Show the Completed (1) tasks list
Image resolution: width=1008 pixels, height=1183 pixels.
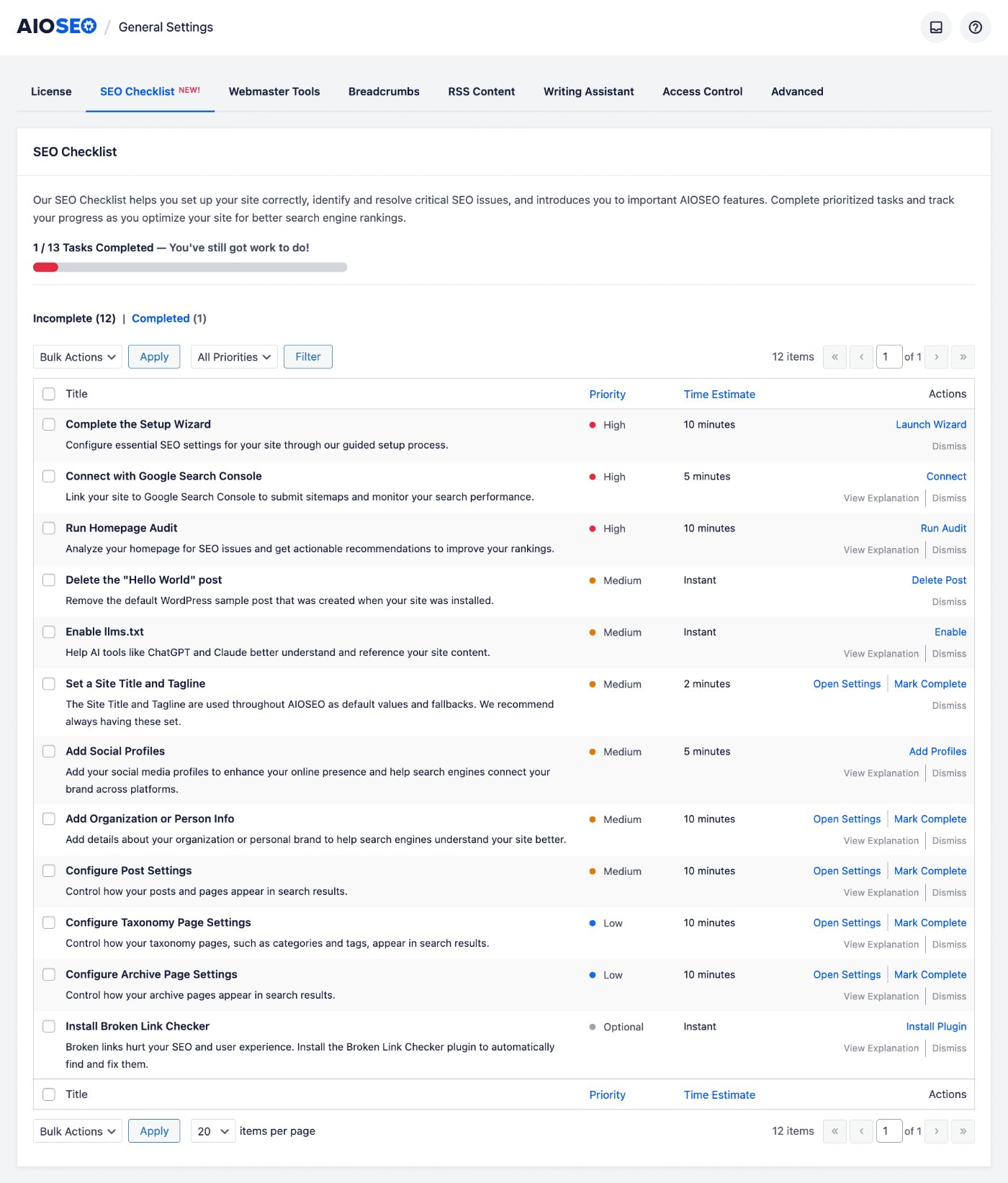169,318
